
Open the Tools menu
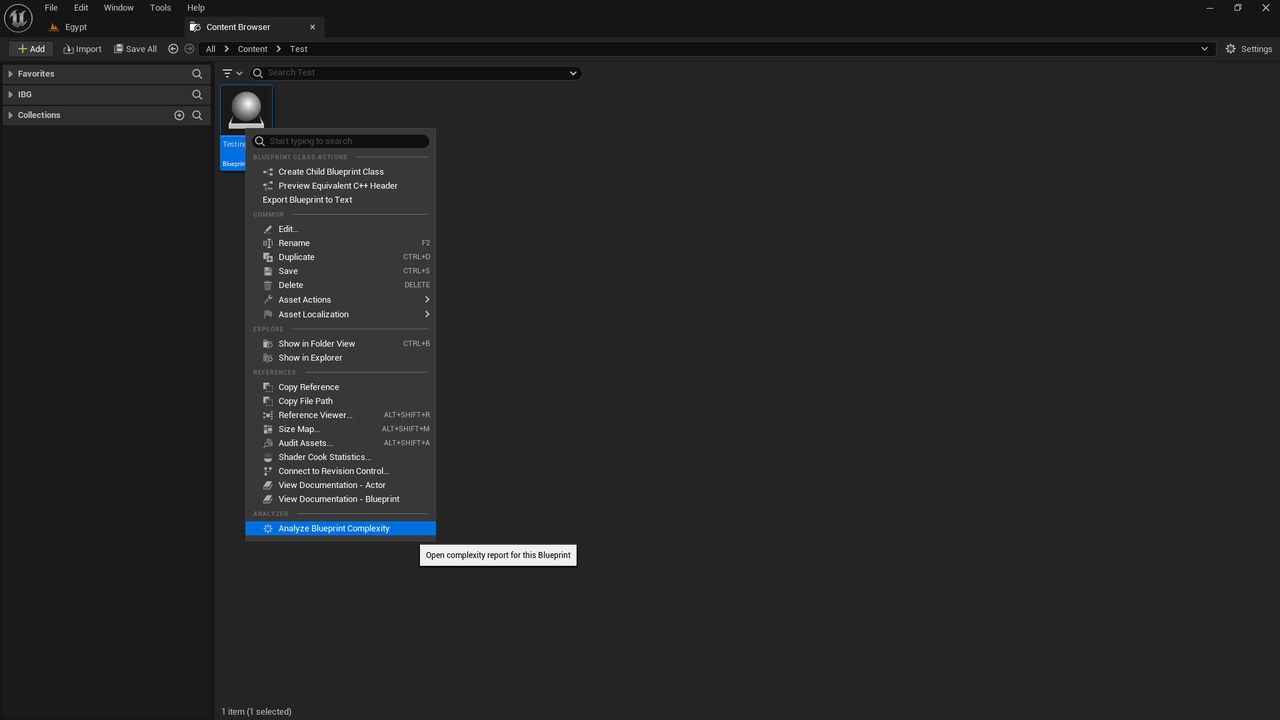tap(160, 7)
